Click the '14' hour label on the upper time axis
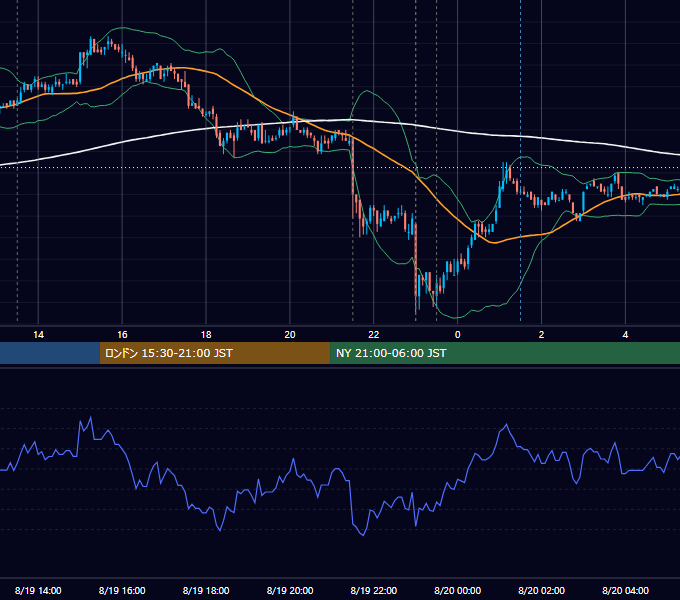 coord(38,335)
